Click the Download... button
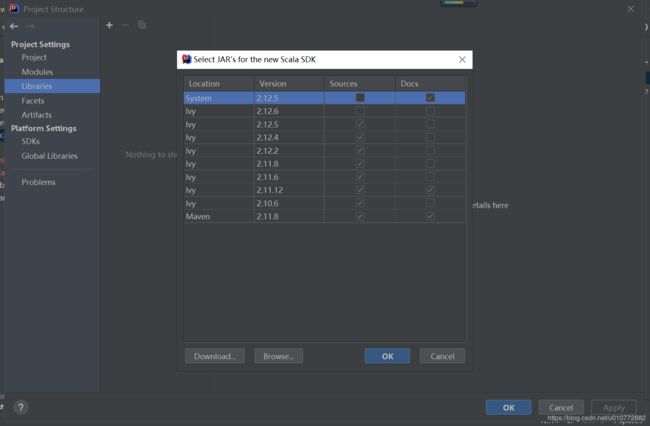The width and height of the screenshot is (650, 426). click(x=215, y=356)
